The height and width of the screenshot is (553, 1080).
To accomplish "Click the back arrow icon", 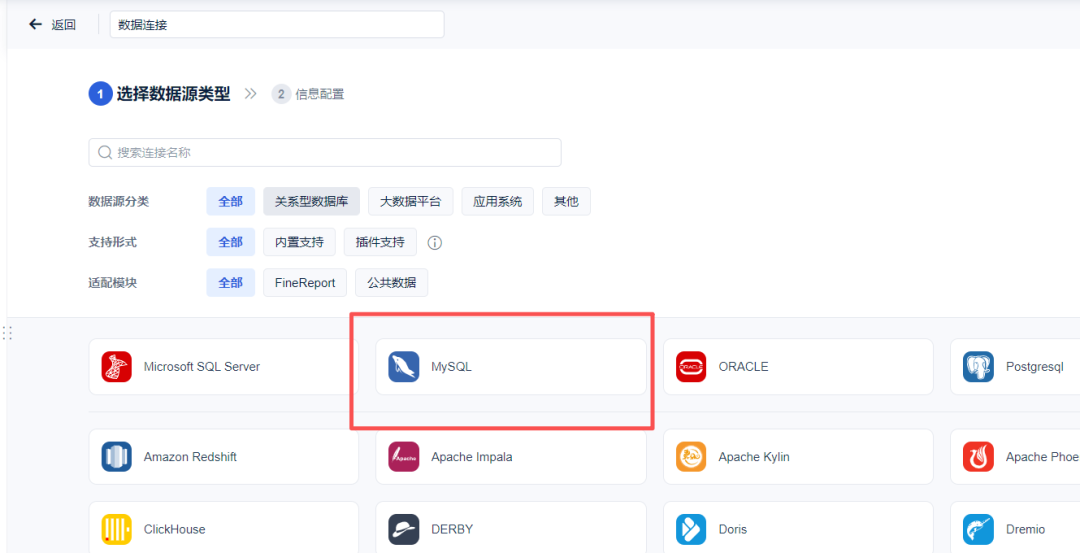I will [35, 25].
